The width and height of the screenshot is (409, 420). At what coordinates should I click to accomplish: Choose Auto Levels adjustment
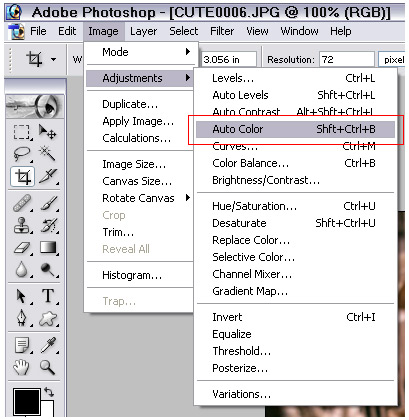point(295,95)
